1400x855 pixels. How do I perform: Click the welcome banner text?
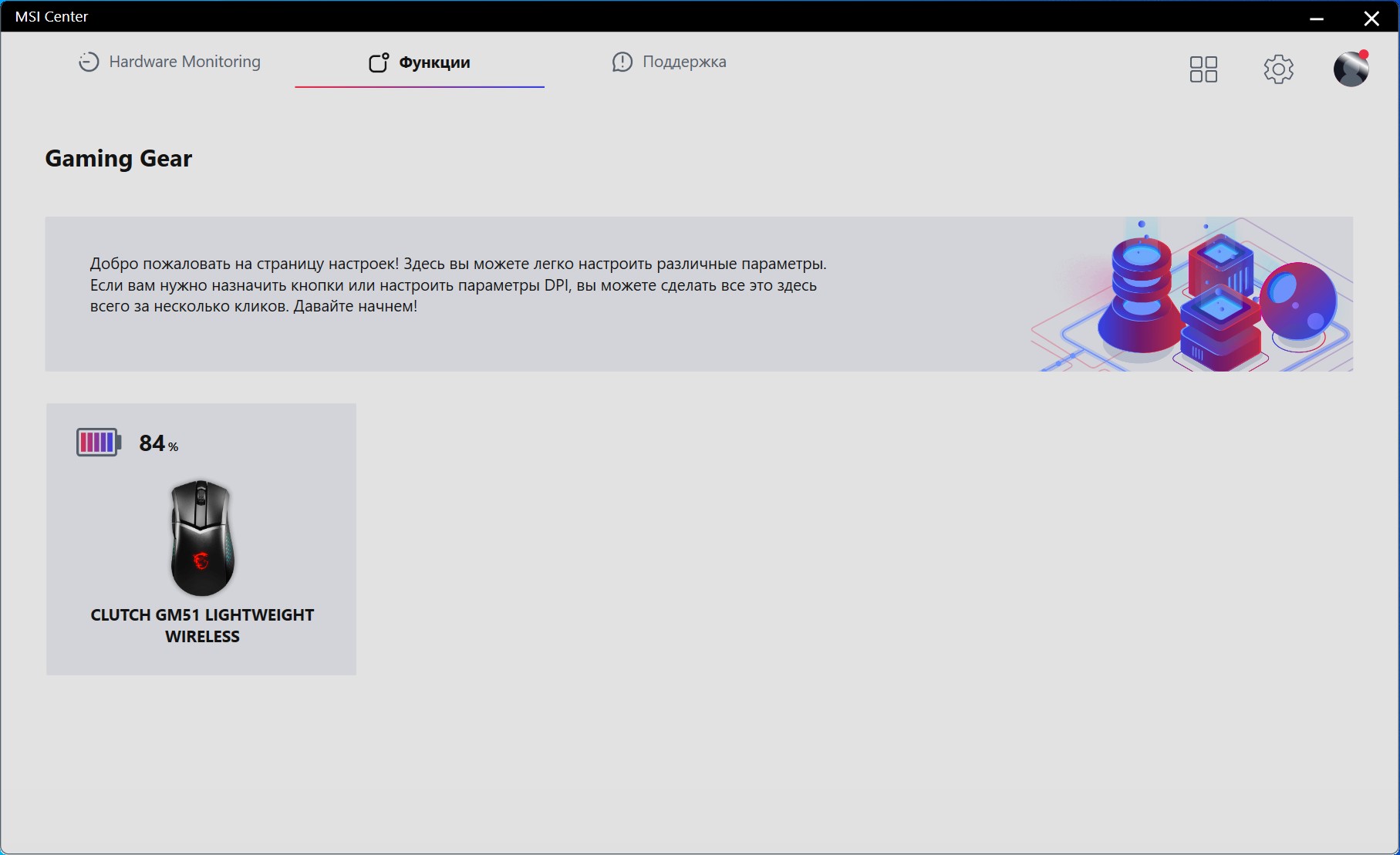click(458, 285)
